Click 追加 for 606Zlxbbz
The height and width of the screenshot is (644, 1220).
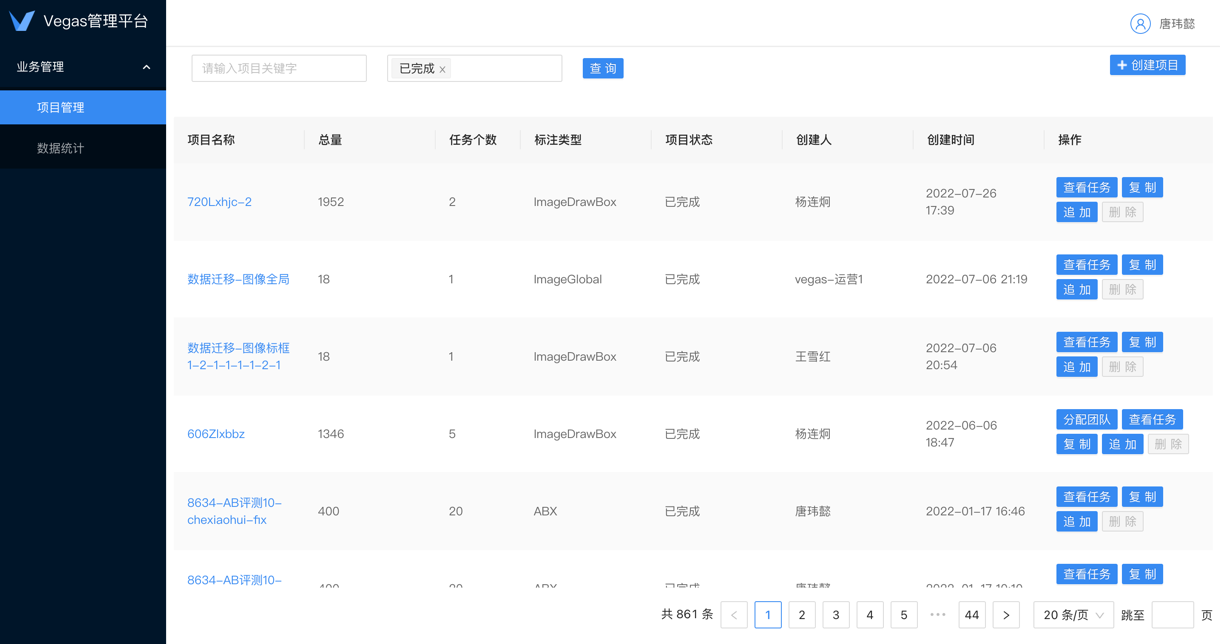pyautogui.click(x=1122, y=444)
